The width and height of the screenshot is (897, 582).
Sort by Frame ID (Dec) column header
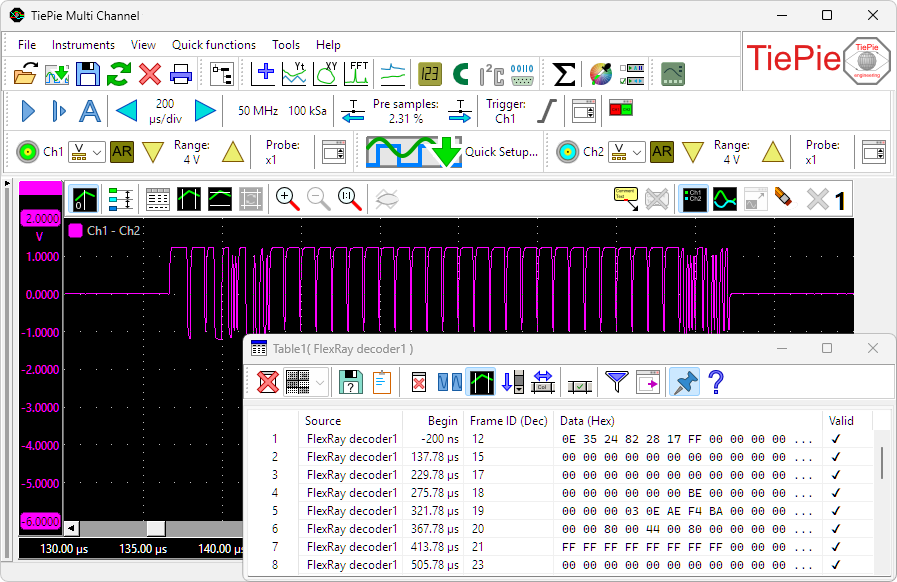pyautogui.click(x=508, y=421)
